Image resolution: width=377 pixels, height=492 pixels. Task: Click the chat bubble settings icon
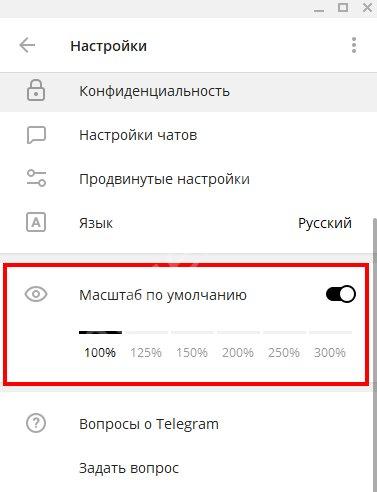pyautogui.click(x=36, y=135)
